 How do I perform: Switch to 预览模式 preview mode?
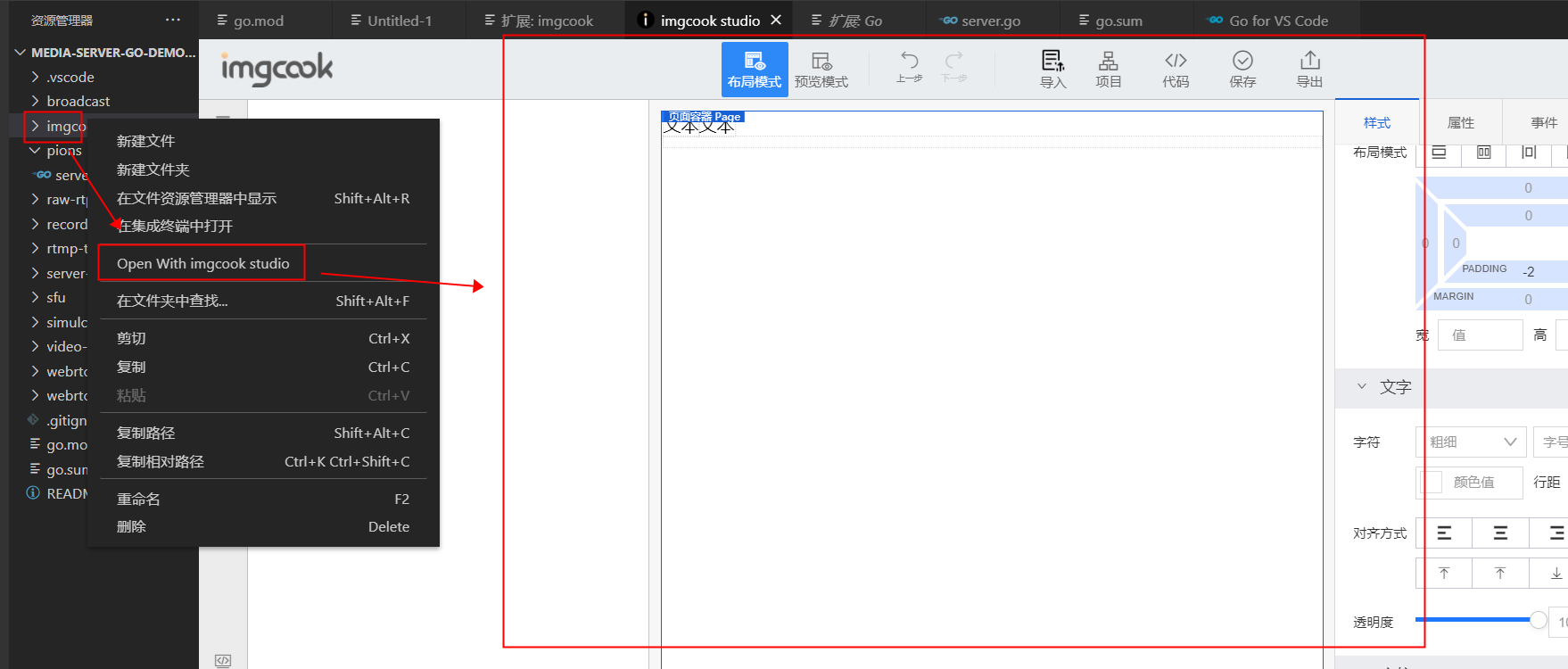821,69
